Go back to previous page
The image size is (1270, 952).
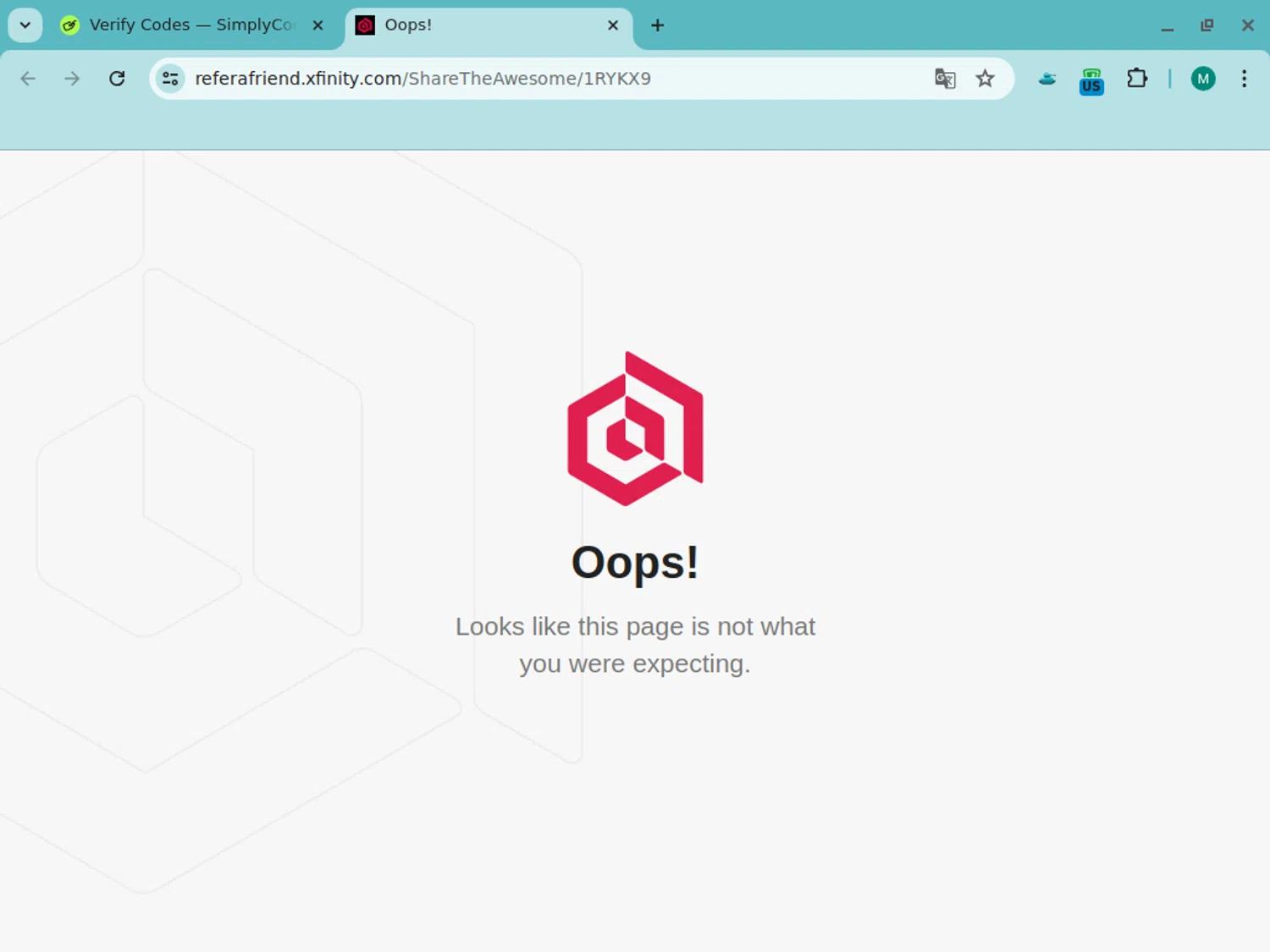(28, 79)
